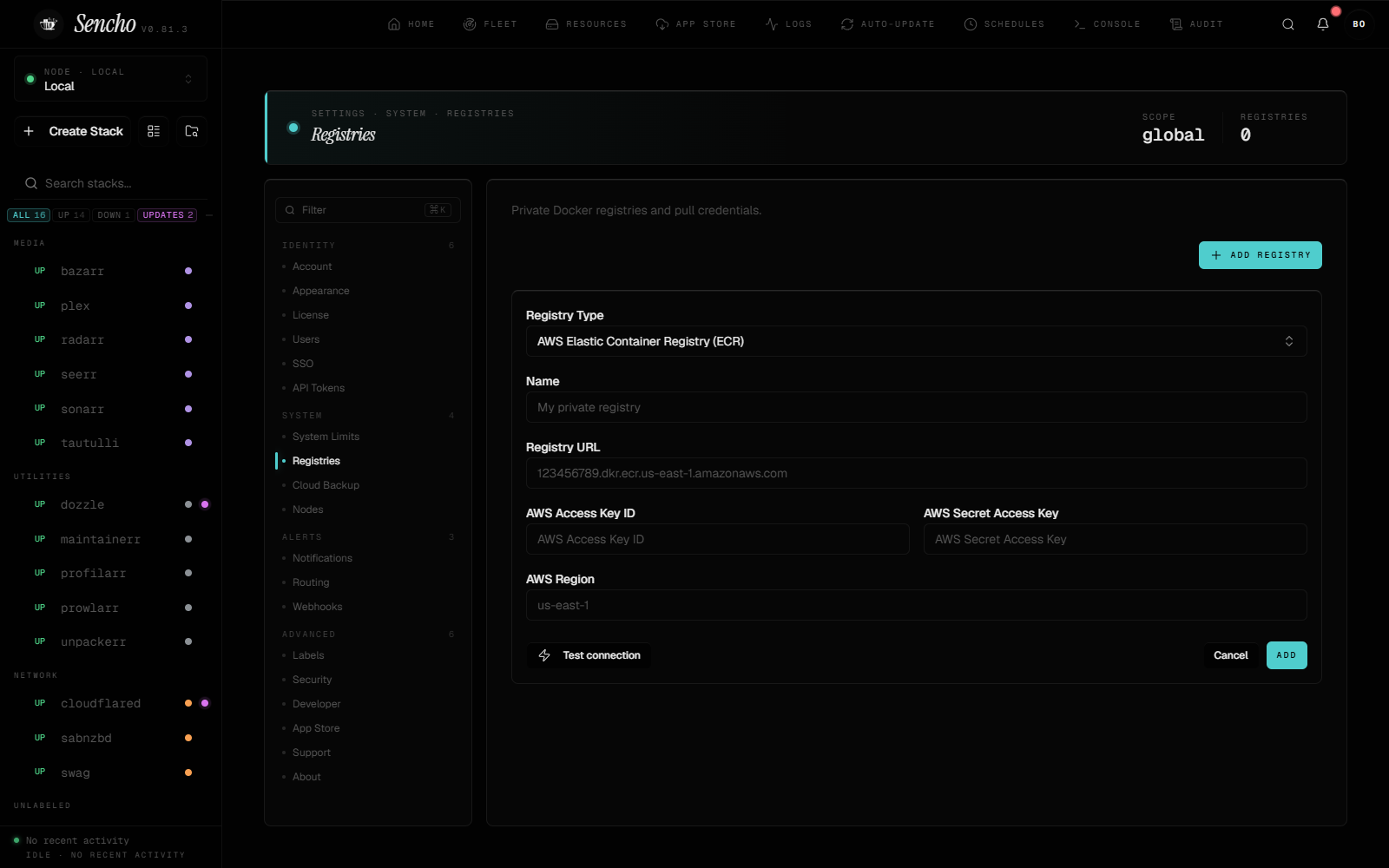1389x868 pixels.
Task: Select the prowlarr stack
Action: pos(110,608)
